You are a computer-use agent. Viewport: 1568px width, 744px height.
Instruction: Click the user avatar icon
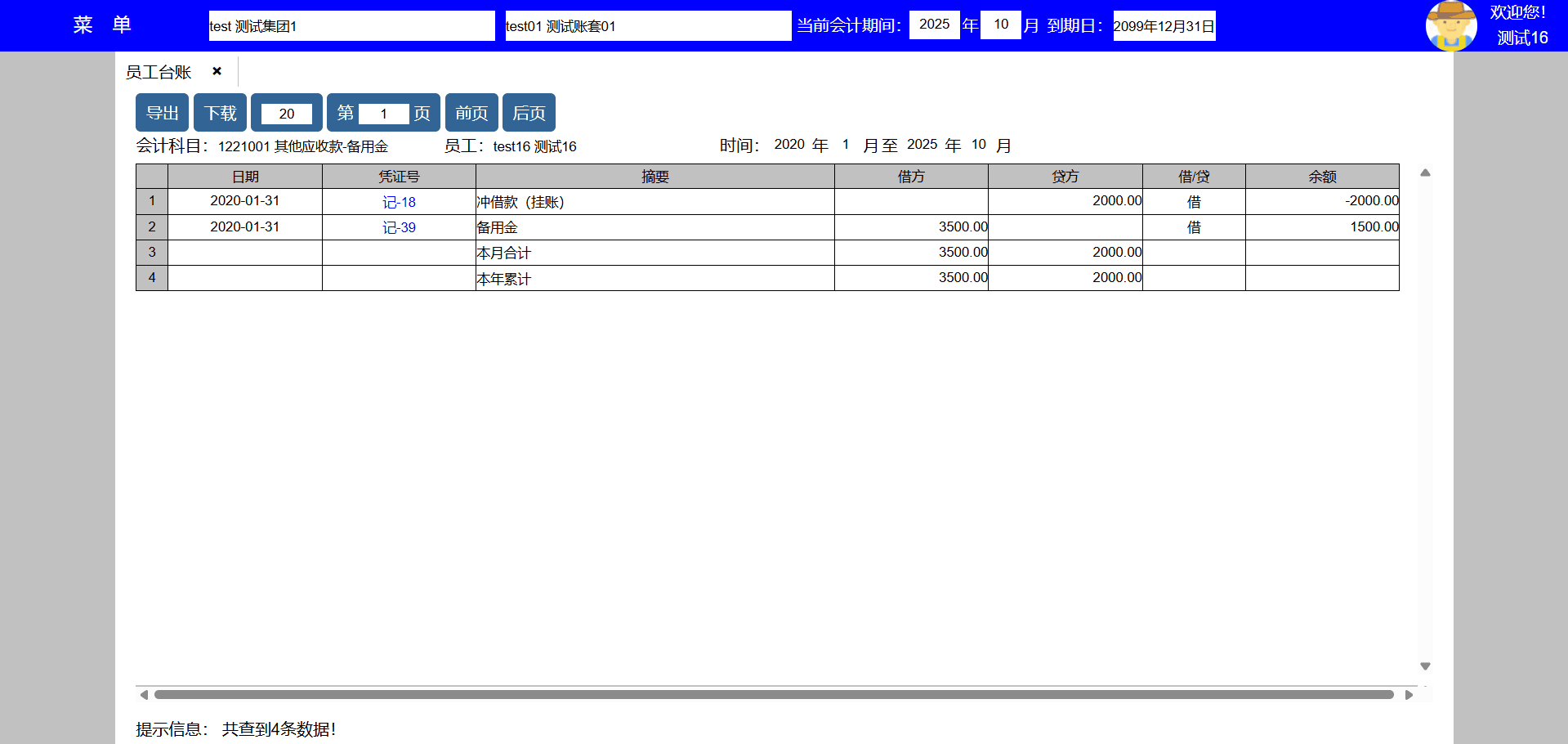(x=1450, y=25)
